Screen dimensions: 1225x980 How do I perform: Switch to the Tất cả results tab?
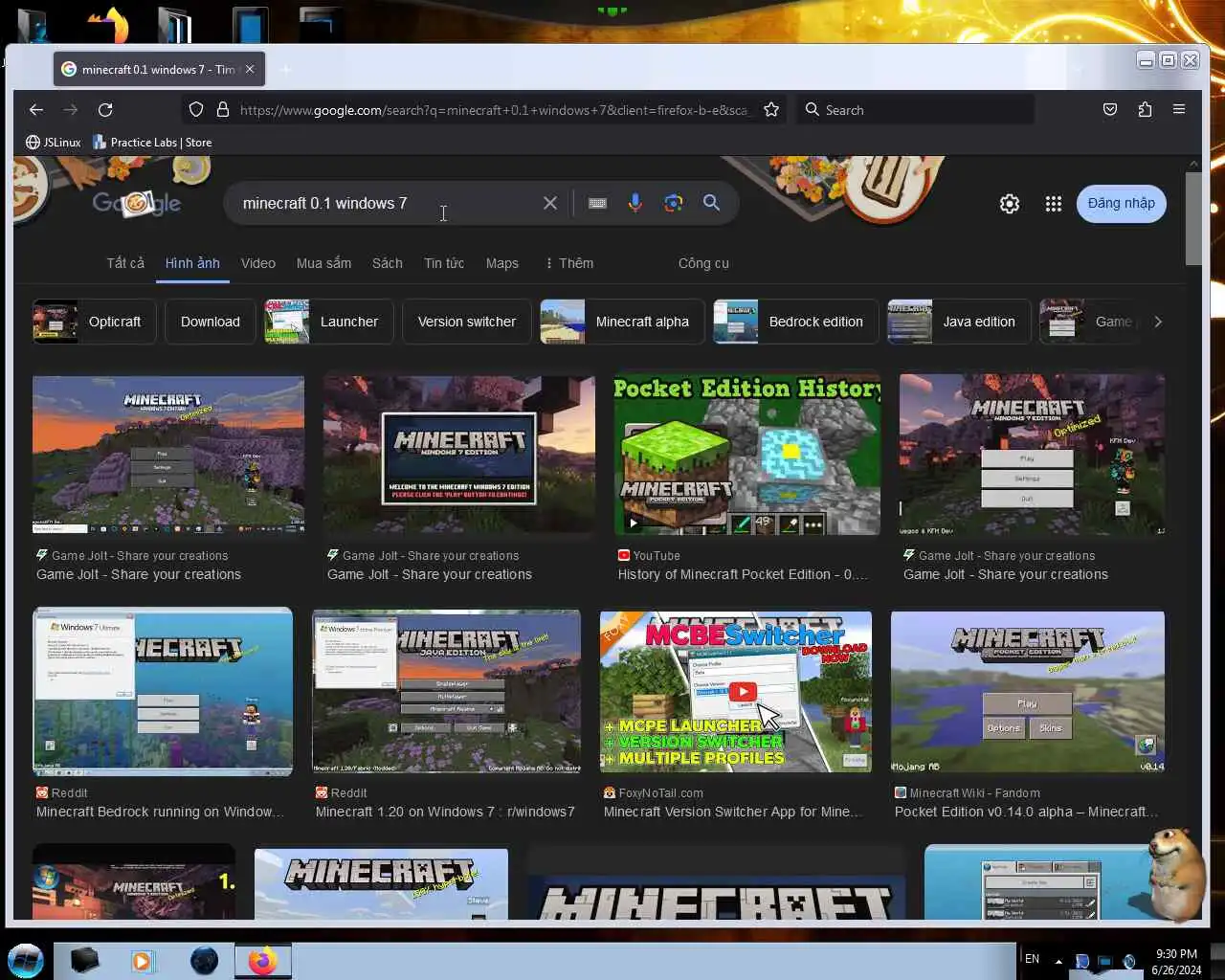[125, 263]
